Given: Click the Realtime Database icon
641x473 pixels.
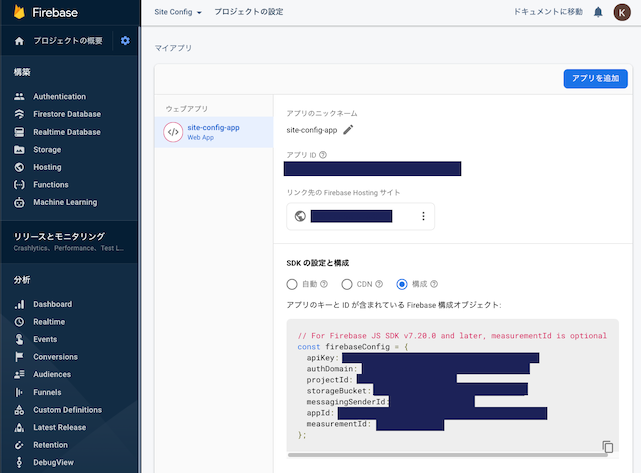Looking at the screenshot, I should coord(19,132).
